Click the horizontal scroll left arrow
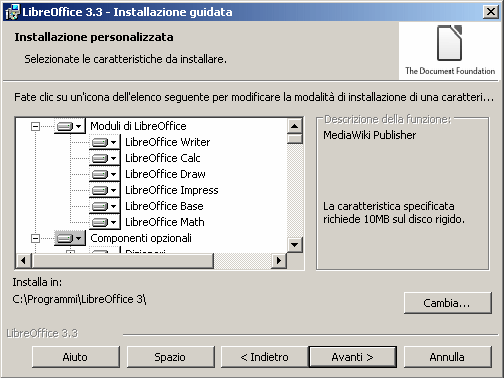Viewport: 504px width, 378px height. (x=23, y=260)
